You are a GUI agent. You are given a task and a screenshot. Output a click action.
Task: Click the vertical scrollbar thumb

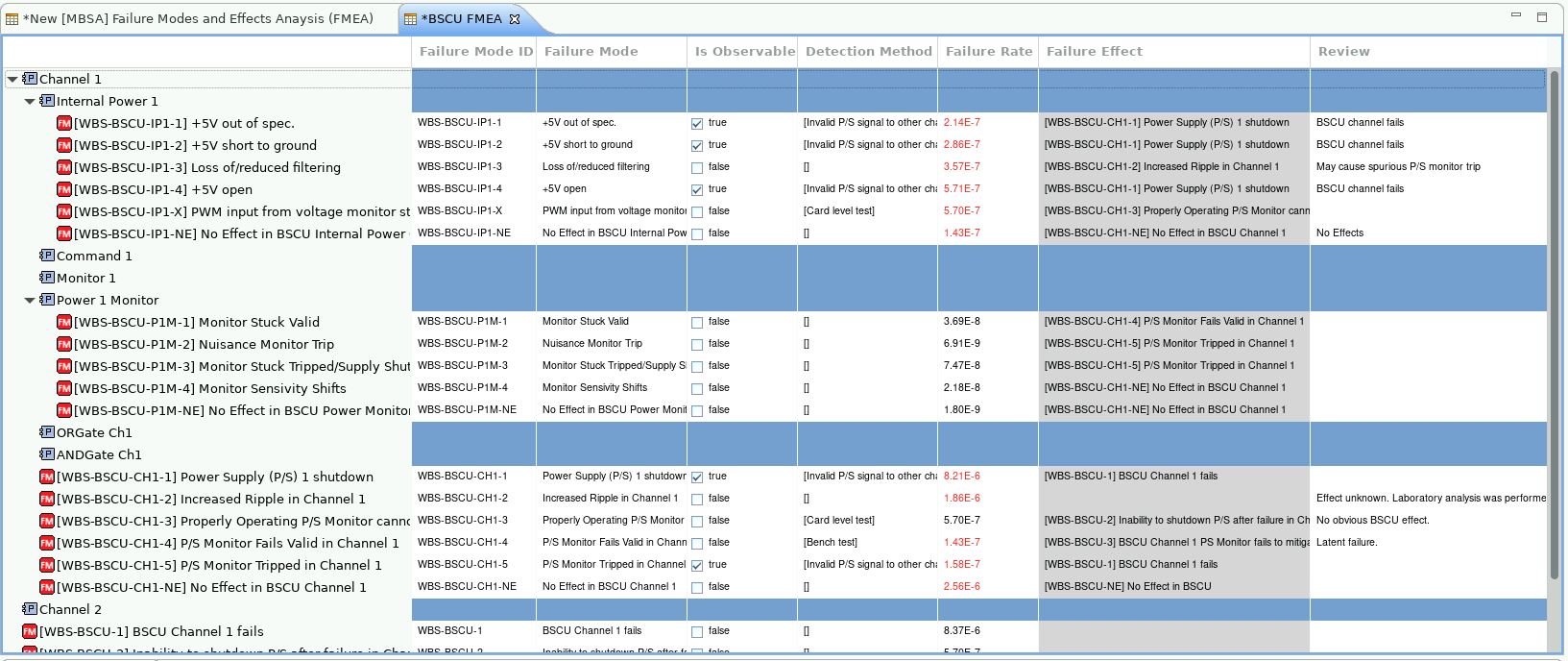[1554, 325]
